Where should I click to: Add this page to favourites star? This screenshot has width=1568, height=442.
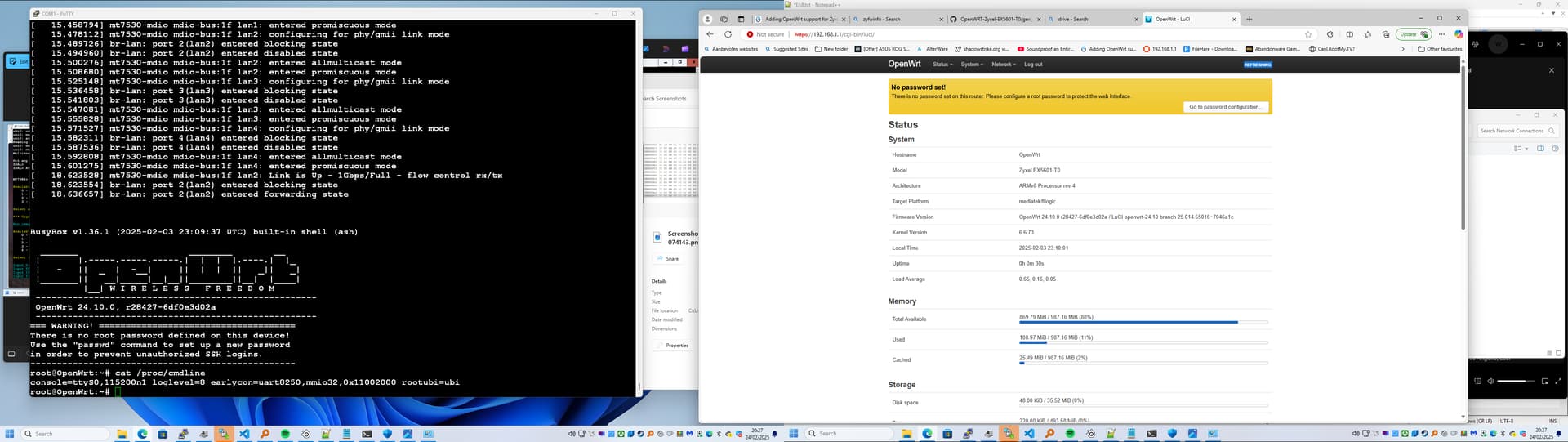click(x=1308, y=34)
